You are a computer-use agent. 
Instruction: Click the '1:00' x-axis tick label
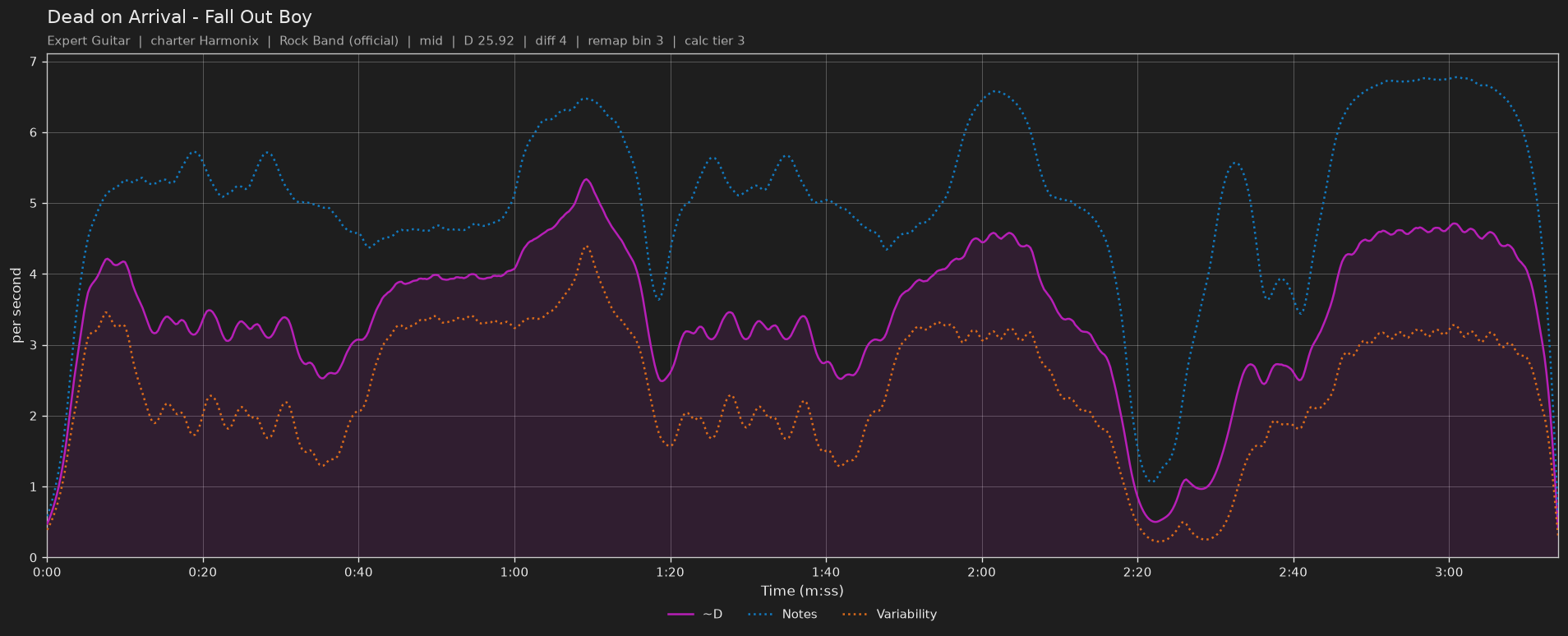(514, 573)
